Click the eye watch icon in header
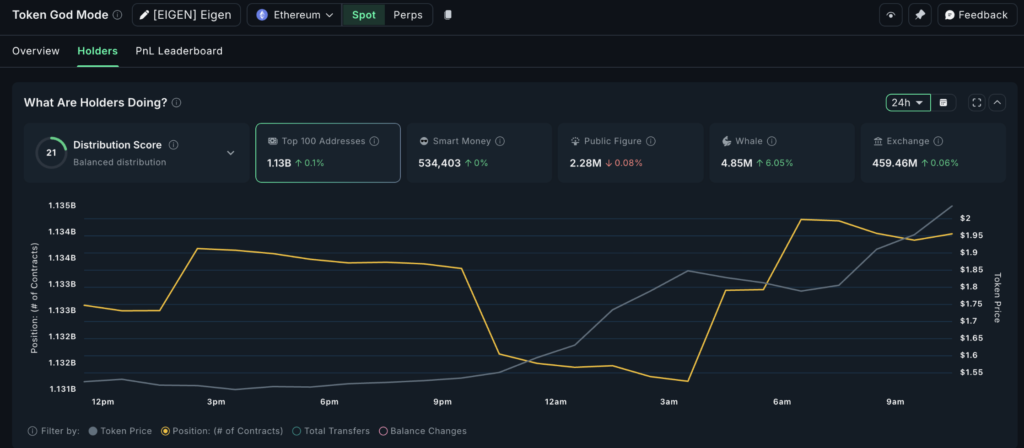This screenshot has width=1024, height=448. click(x=890, y=15)
